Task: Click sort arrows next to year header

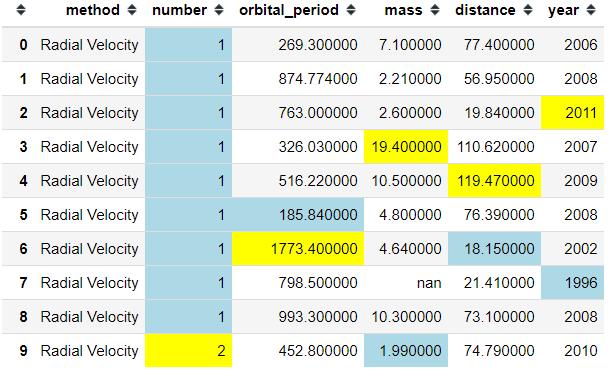Action: tap(591, 10)
